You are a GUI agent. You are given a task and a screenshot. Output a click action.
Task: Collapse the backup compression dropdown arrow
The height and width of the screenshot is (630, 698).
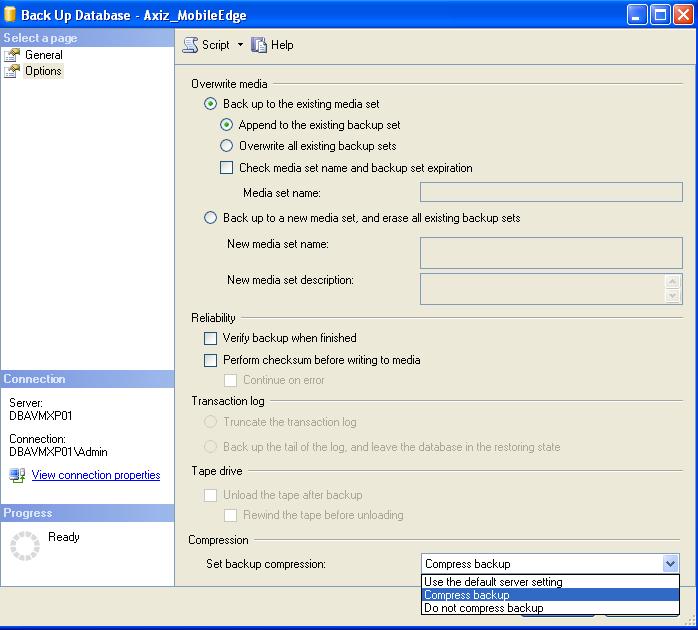click(x=670, y=564)
